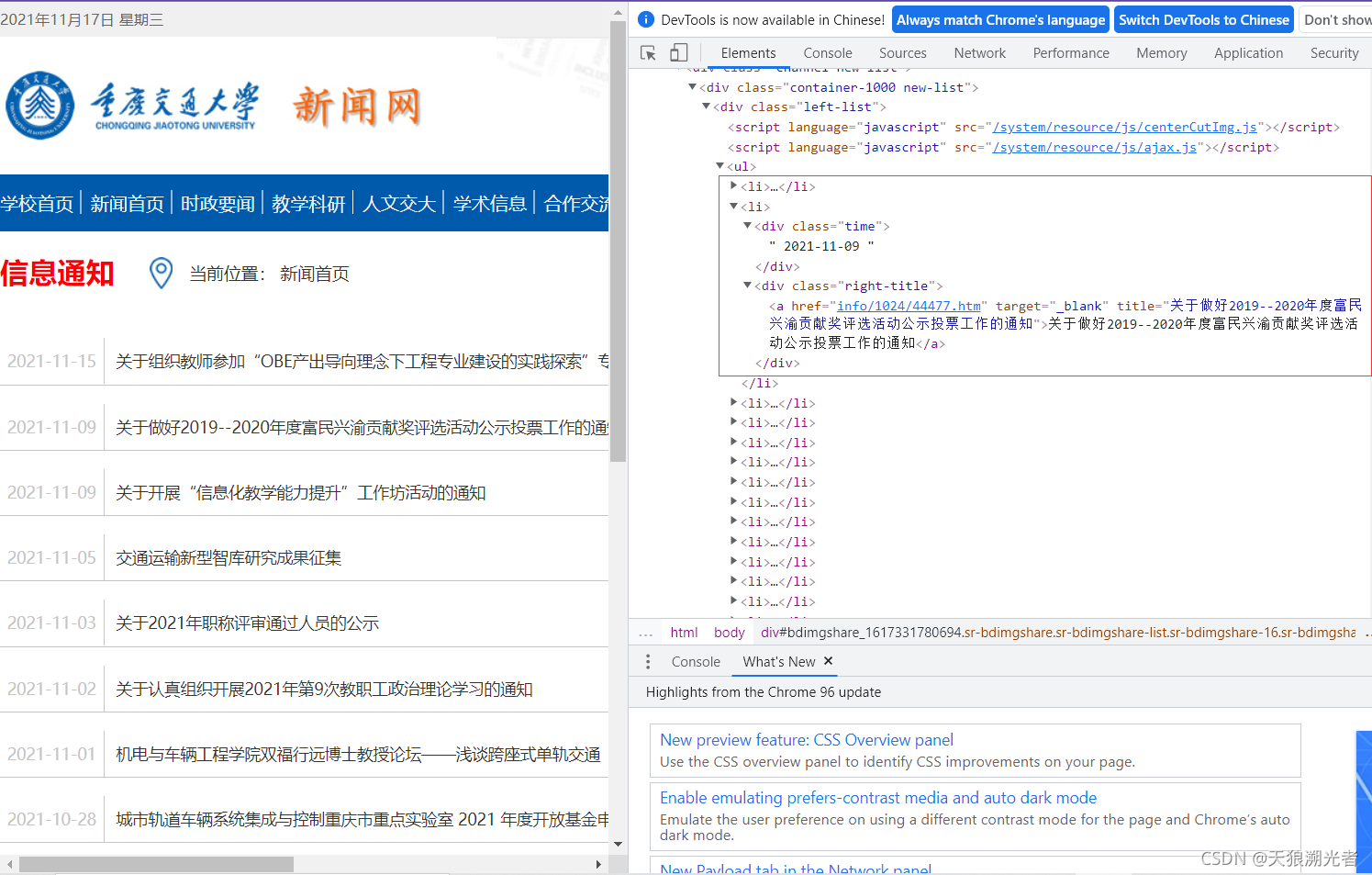This screenshot has height=875, width=1372.
Task: Select div#bdimgshare node in the DOM breadcrumb
Action: (x=1058, y=633)
